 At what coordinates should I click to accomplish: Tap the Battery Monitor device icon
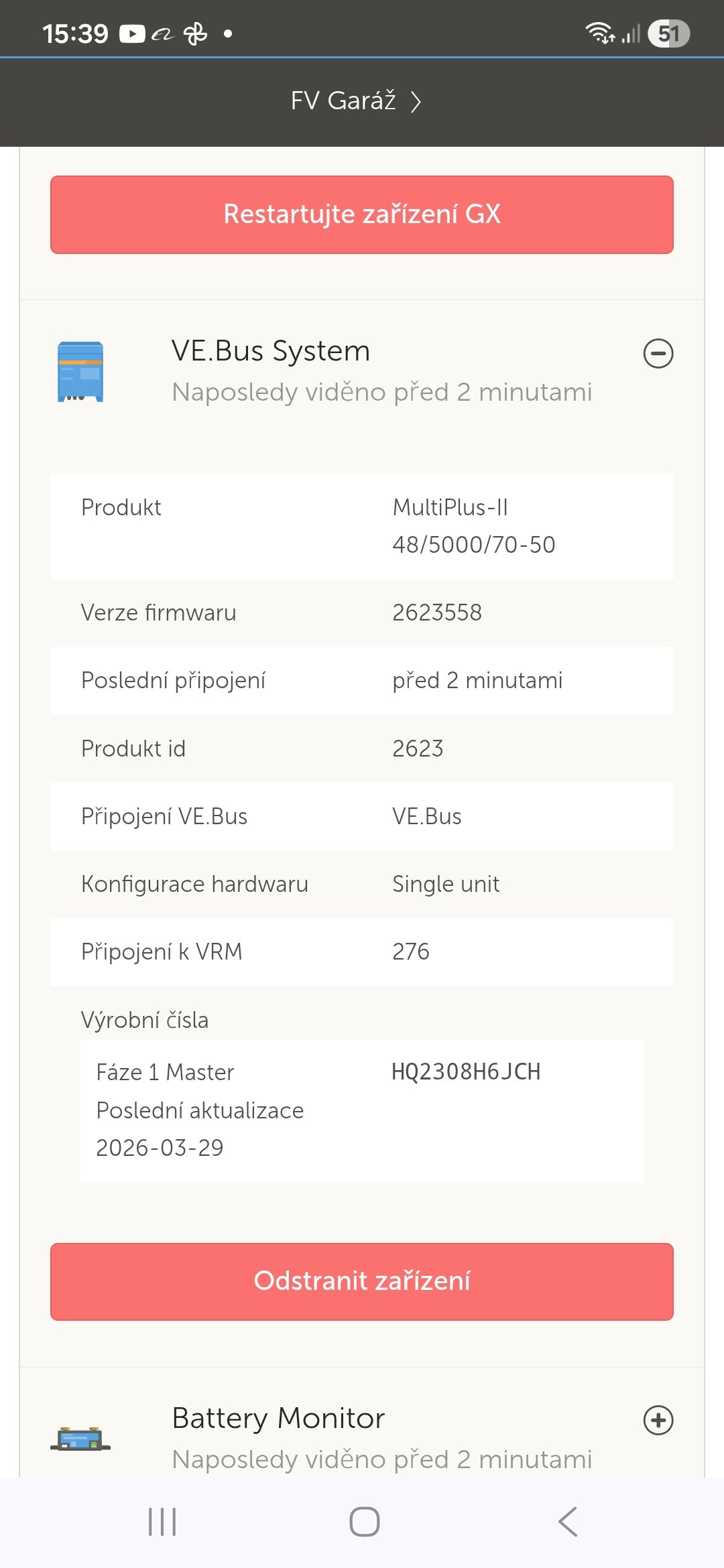[x=80, y=1438]
